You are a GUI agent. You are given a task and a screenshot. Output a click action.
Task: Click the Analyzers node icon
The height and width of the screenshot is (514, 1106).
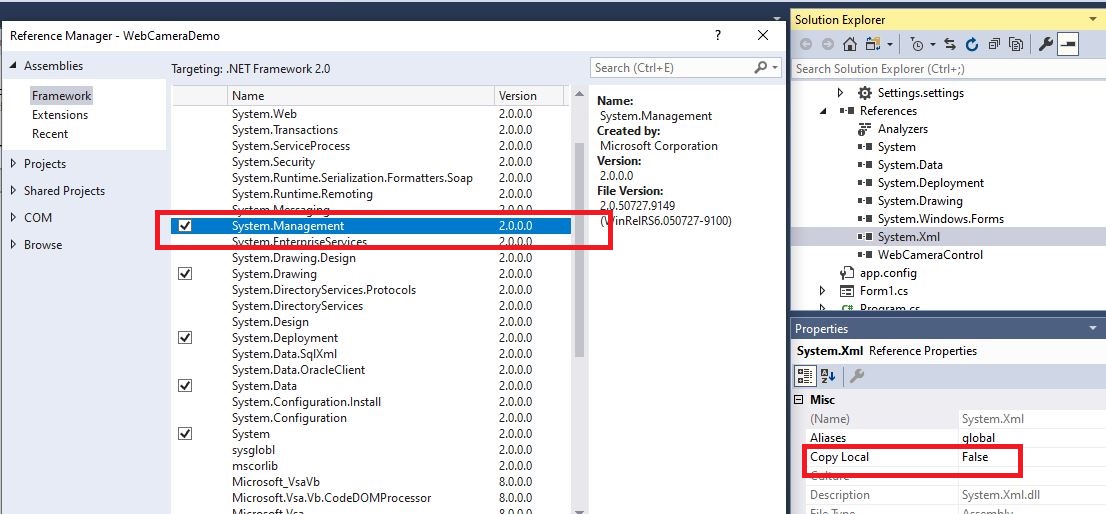click(x=864, y=129)
